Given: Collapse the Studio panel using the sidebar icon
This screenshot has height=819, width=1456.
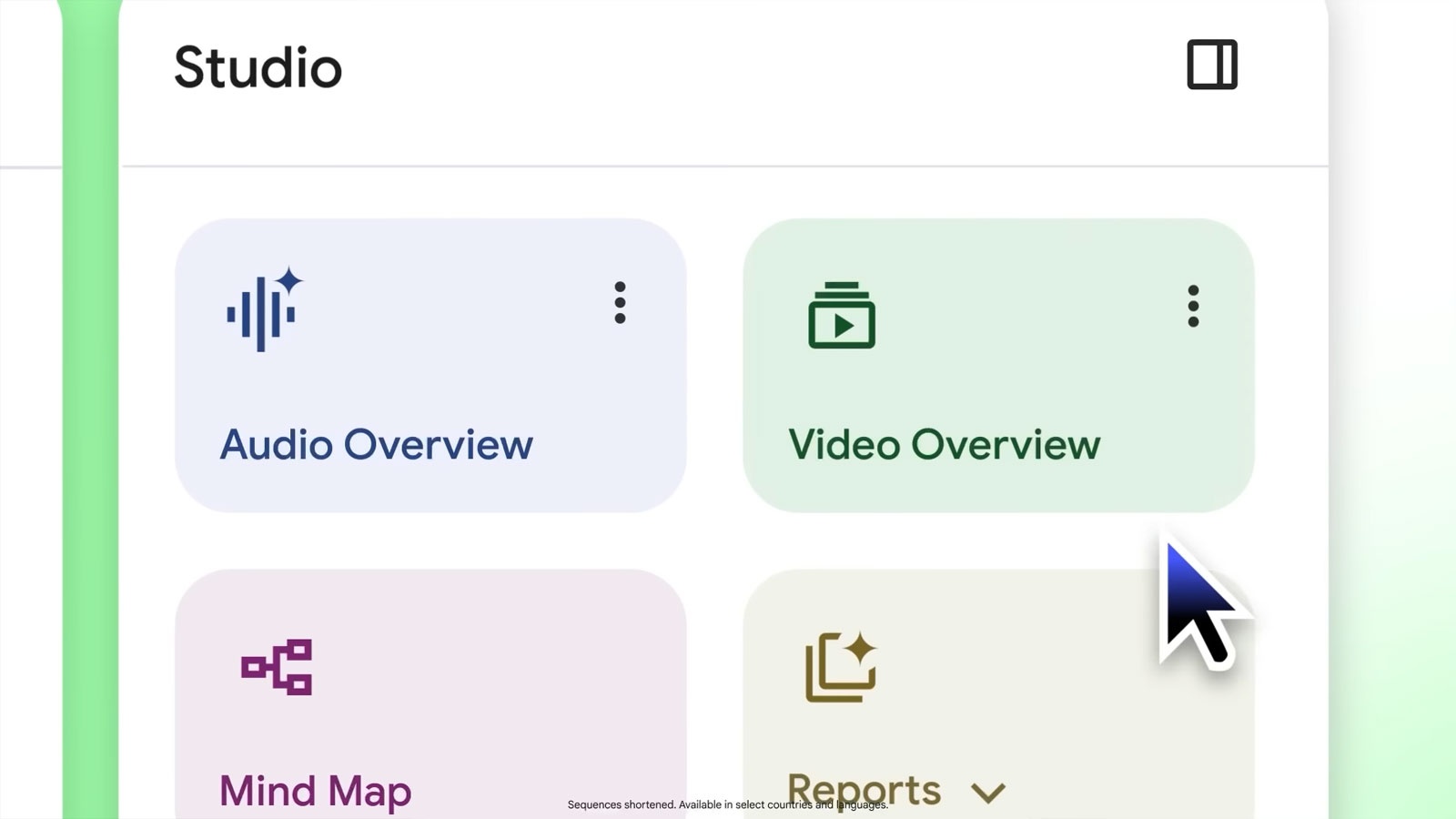Looking at the screenshot, I should [x=1212, y=65].
